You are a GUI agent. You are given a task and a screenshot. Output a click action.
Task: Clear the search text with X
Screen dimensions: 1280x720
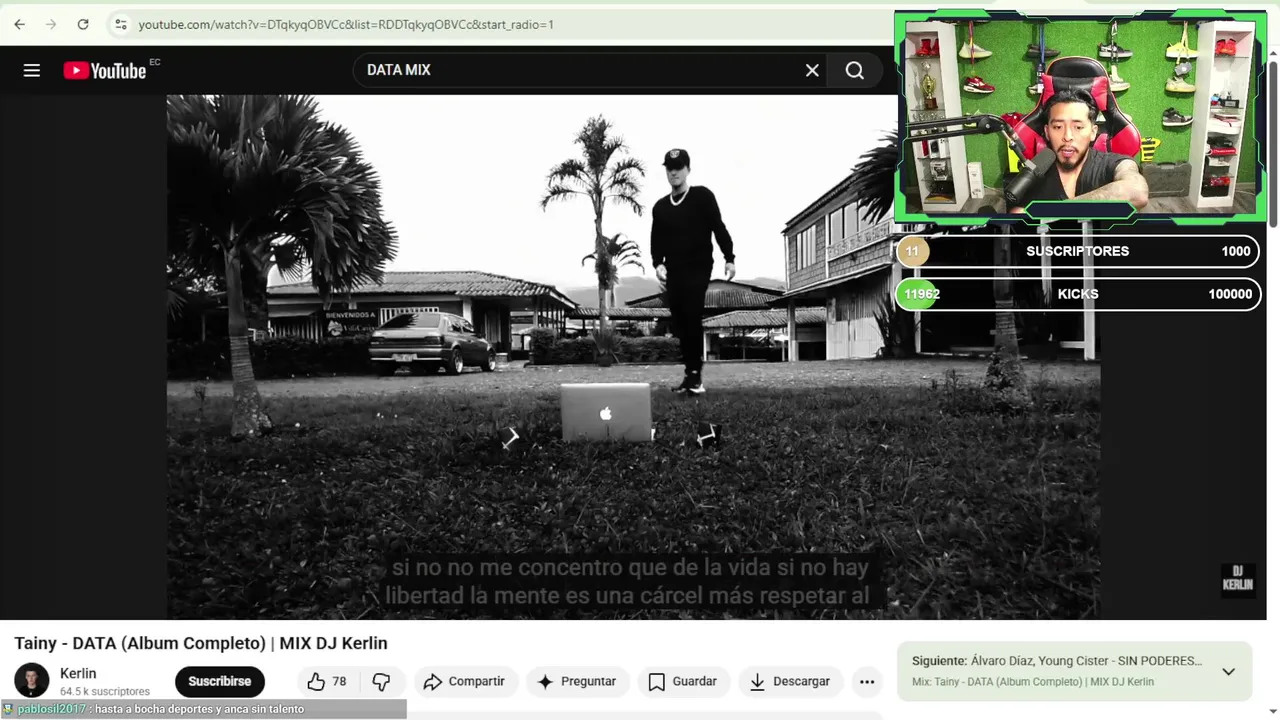click(812, 70)
